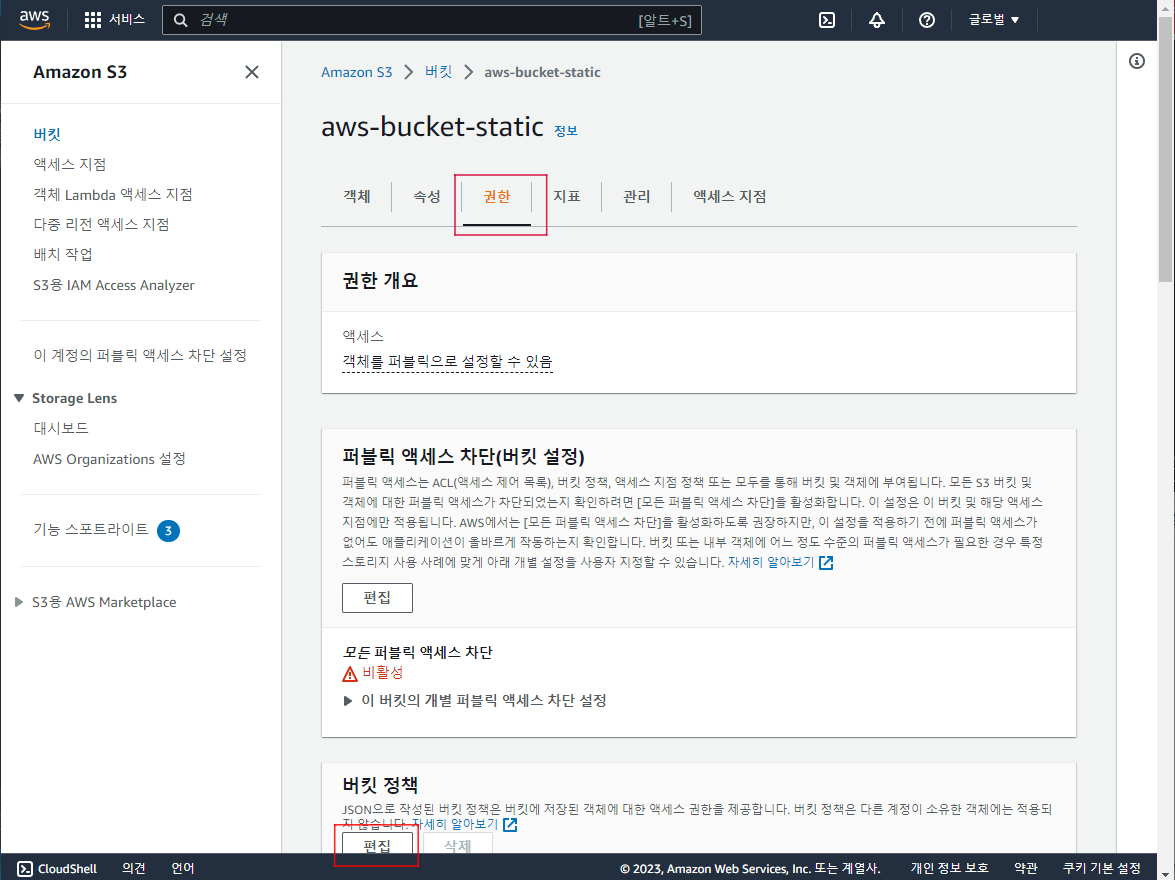This screenshot has width=1175, height=880.
Task: Open Amazon S3 breadcrumb link
Action: [357, 72]
